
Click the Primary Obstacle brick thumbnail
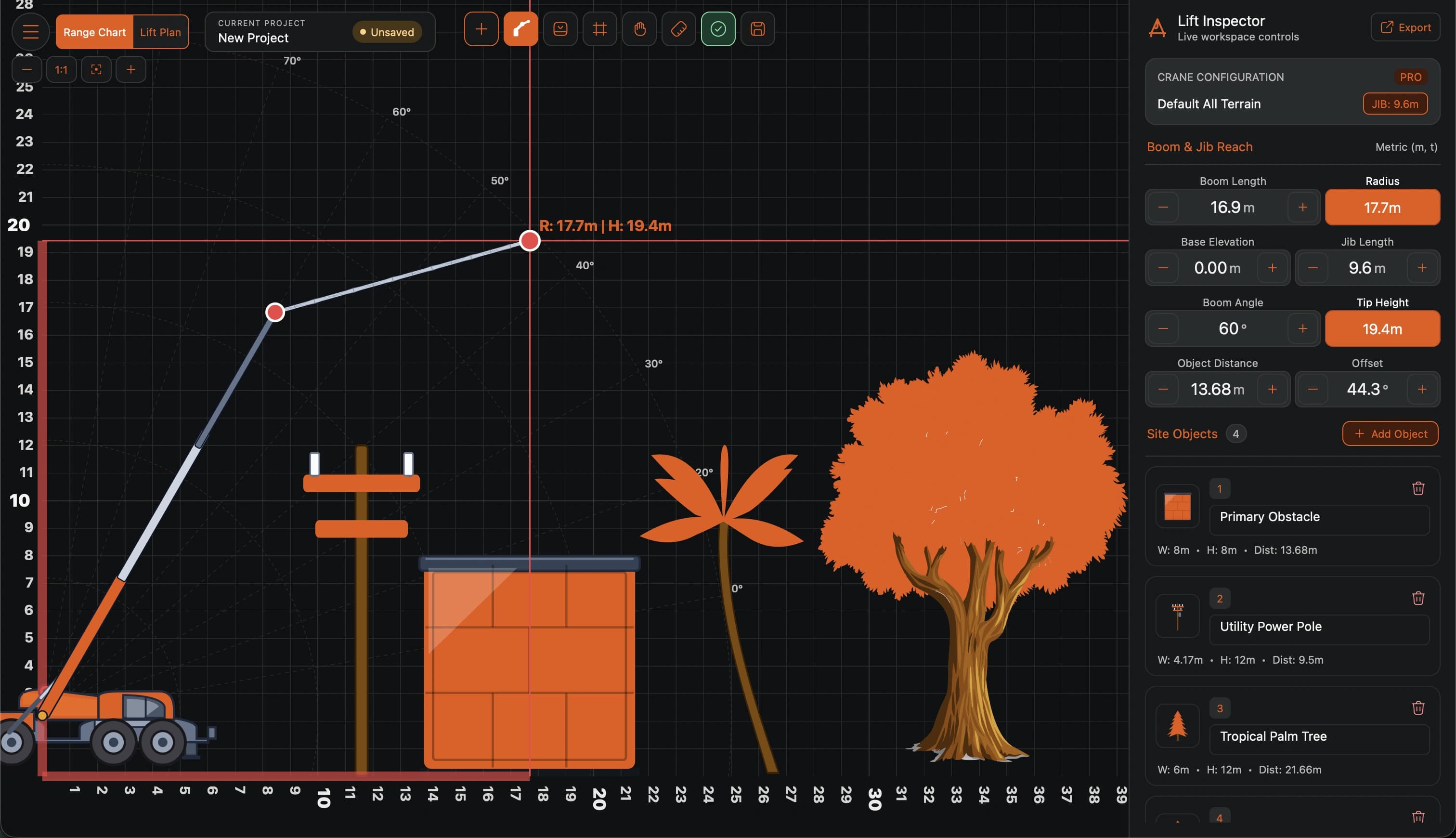point(1178,507)
